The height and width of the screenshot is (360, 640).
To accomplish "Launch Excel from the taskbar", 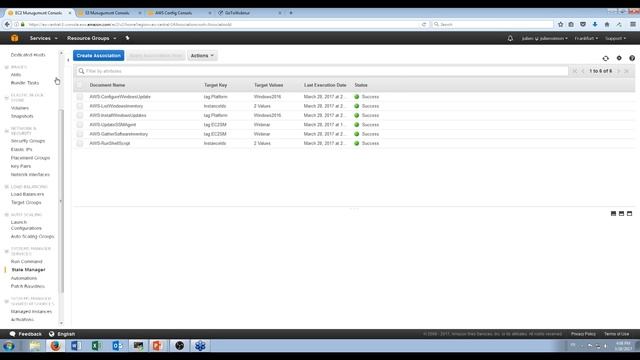I will (96, 346).
